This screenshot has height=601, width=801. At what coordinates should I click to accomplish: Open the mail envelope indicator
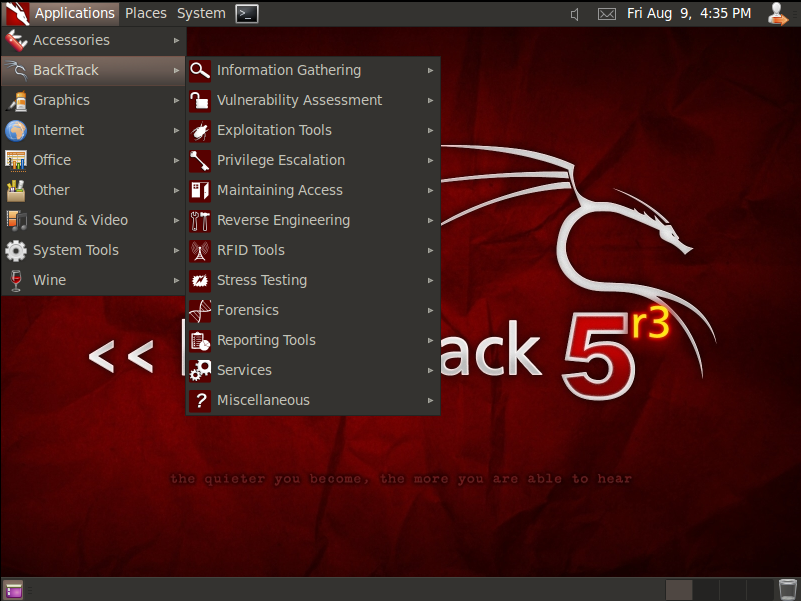click(606, 14)
